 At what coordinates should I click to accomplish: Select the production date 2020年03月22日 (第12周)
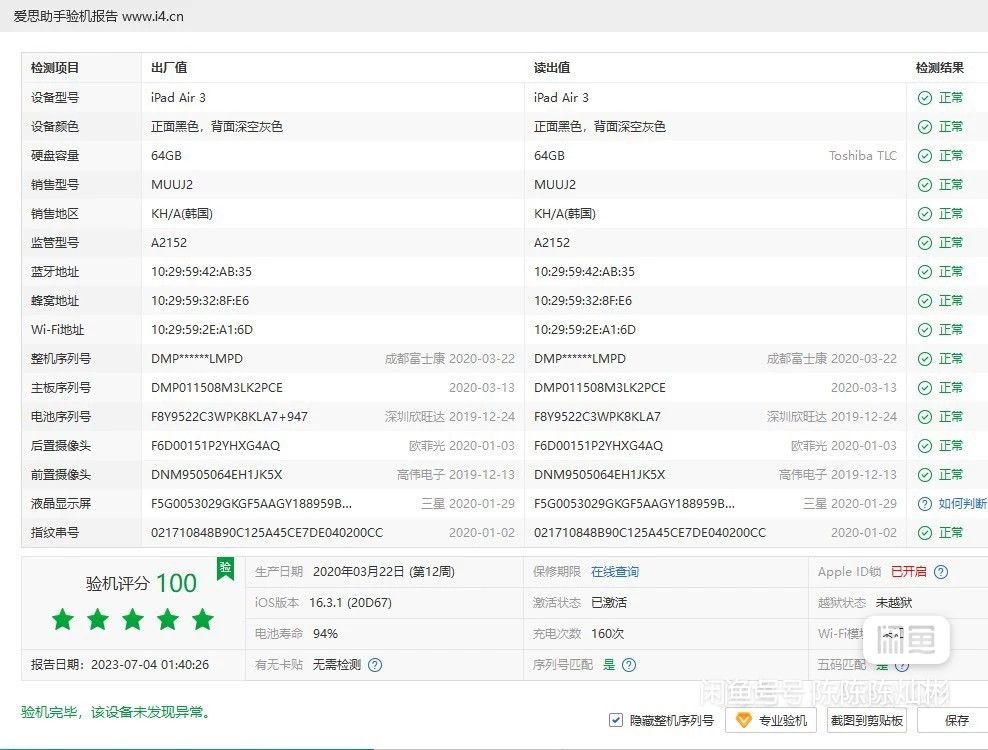click(384, 572)
